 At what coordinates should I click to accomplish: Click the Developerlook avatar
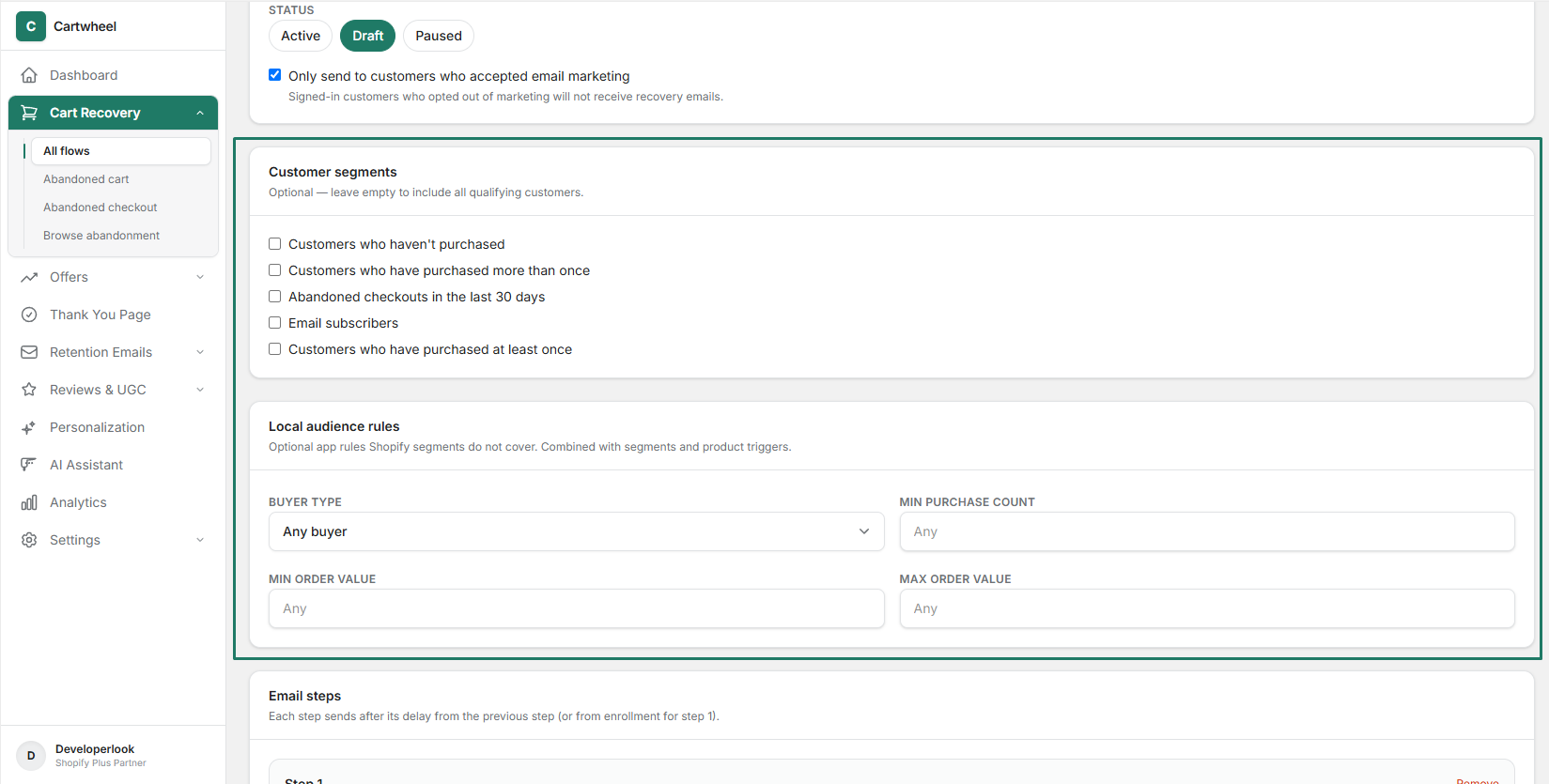click(31, 756)
